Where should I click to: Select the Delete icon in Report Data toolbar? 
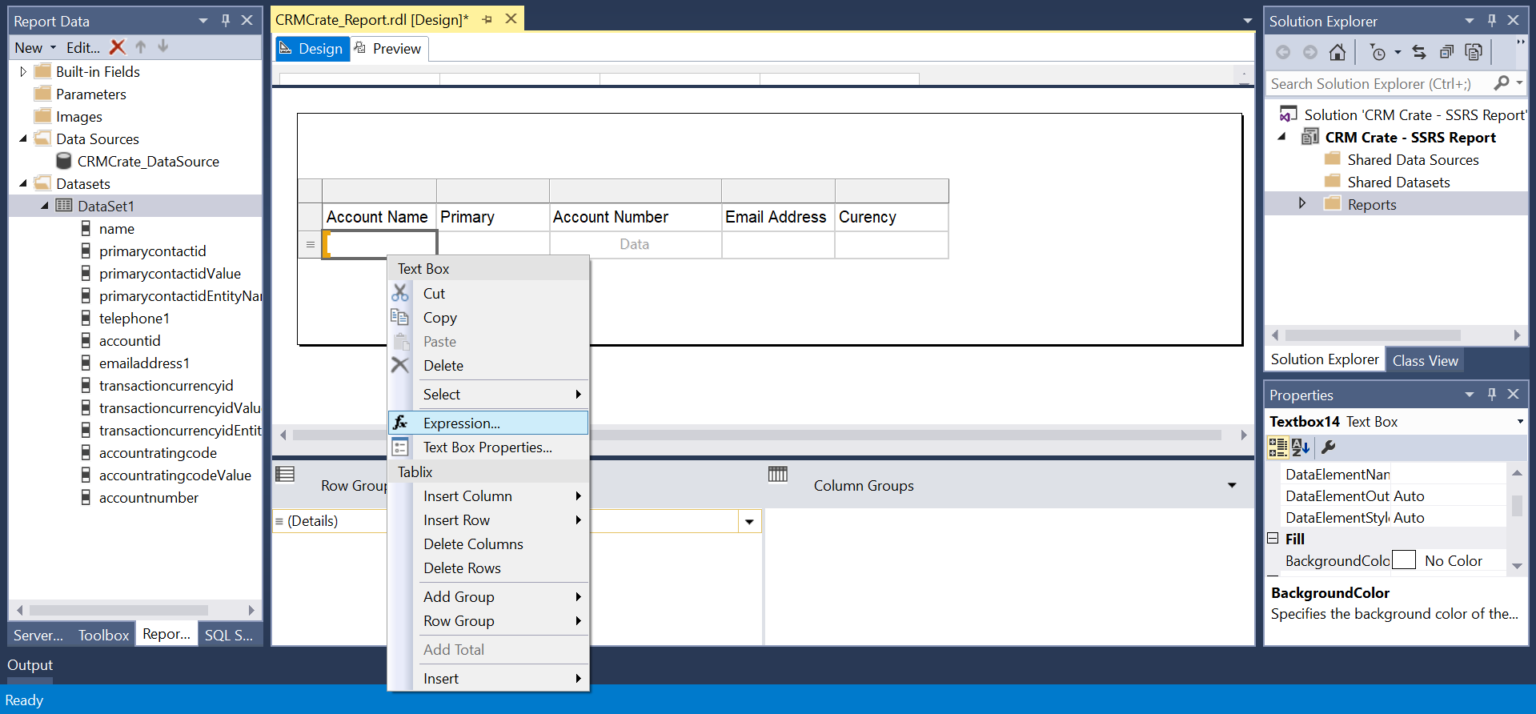[x=116, y=47]
